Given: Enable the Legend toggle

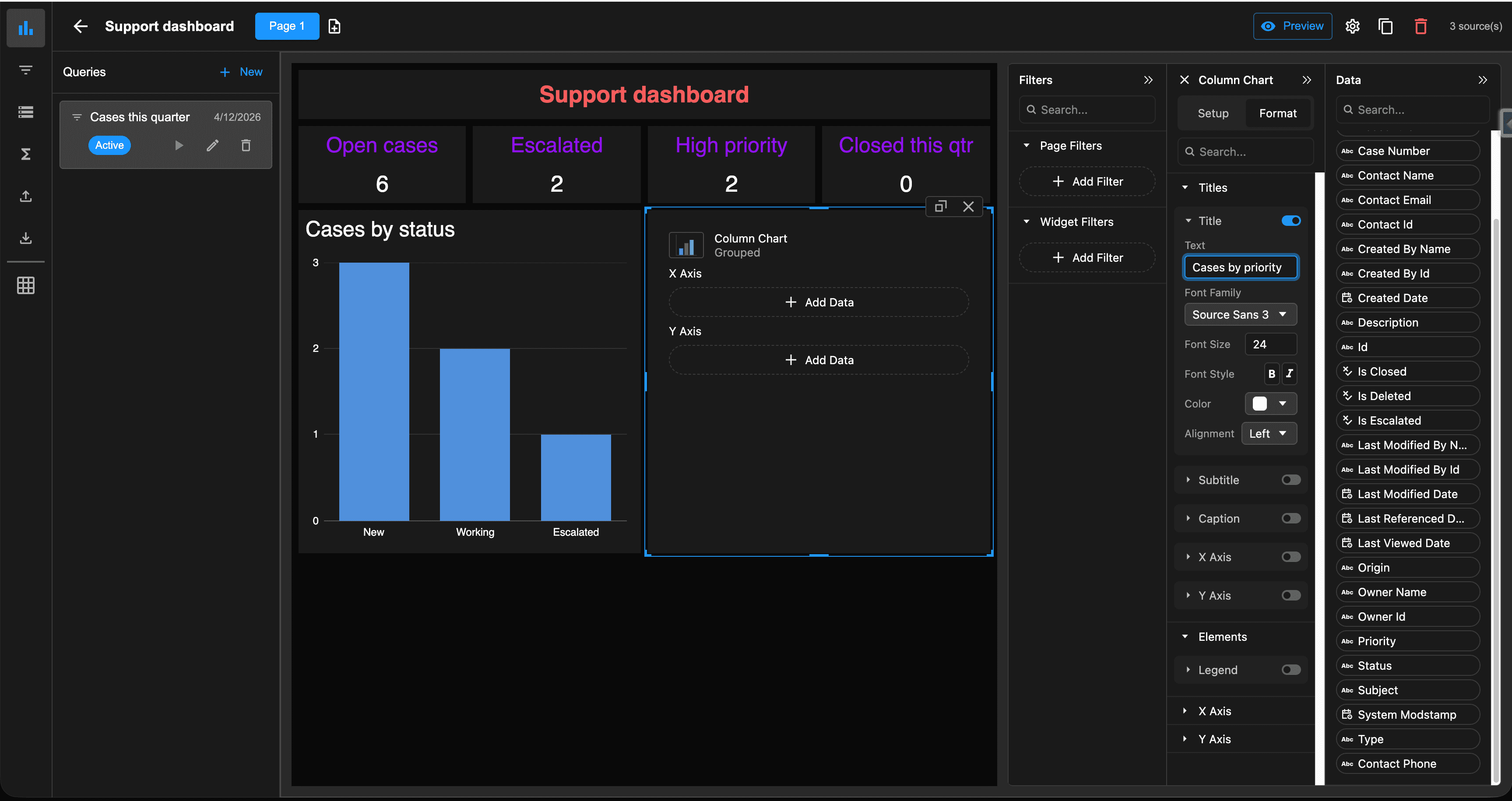Looking at the screenshot, I should click(x=1291, y=670).
